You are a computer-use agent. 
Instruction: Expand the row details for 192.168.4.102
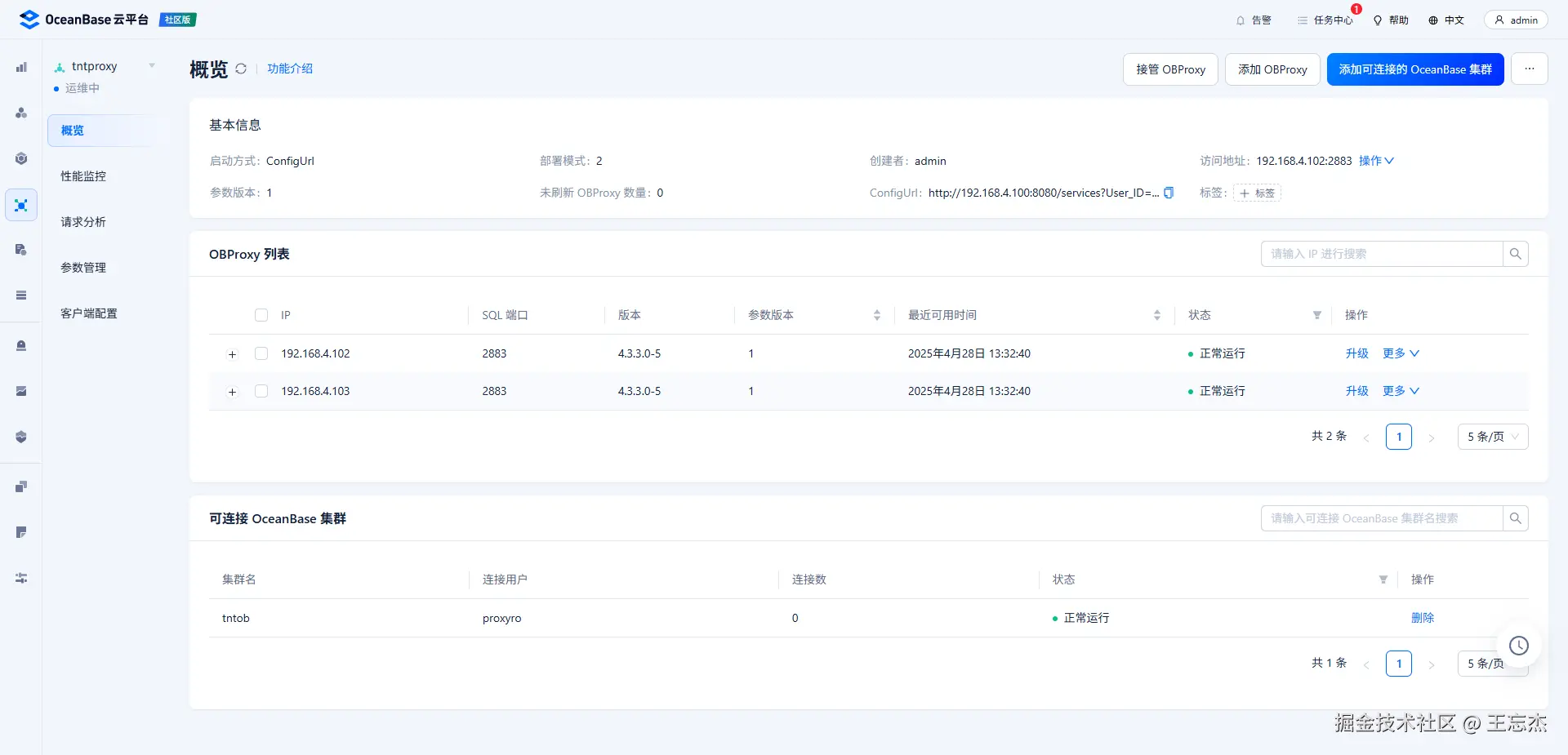tap(232, 354)
